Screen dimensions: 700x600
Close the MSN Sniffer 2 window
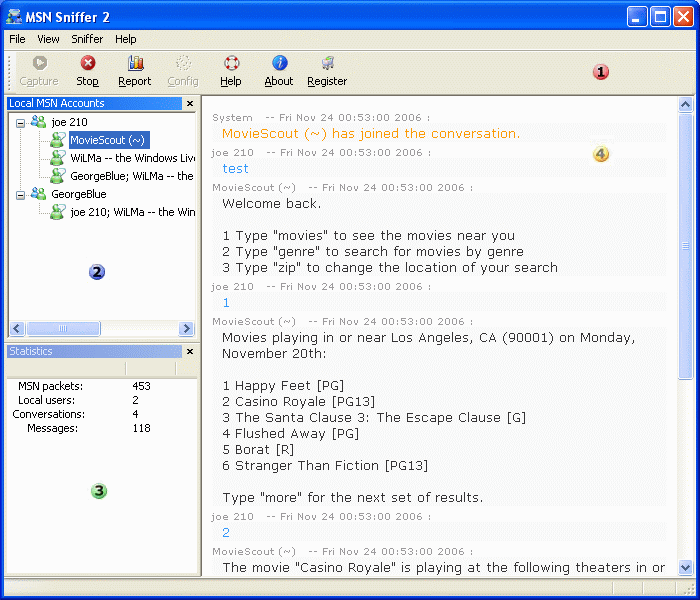pos(684,17)
